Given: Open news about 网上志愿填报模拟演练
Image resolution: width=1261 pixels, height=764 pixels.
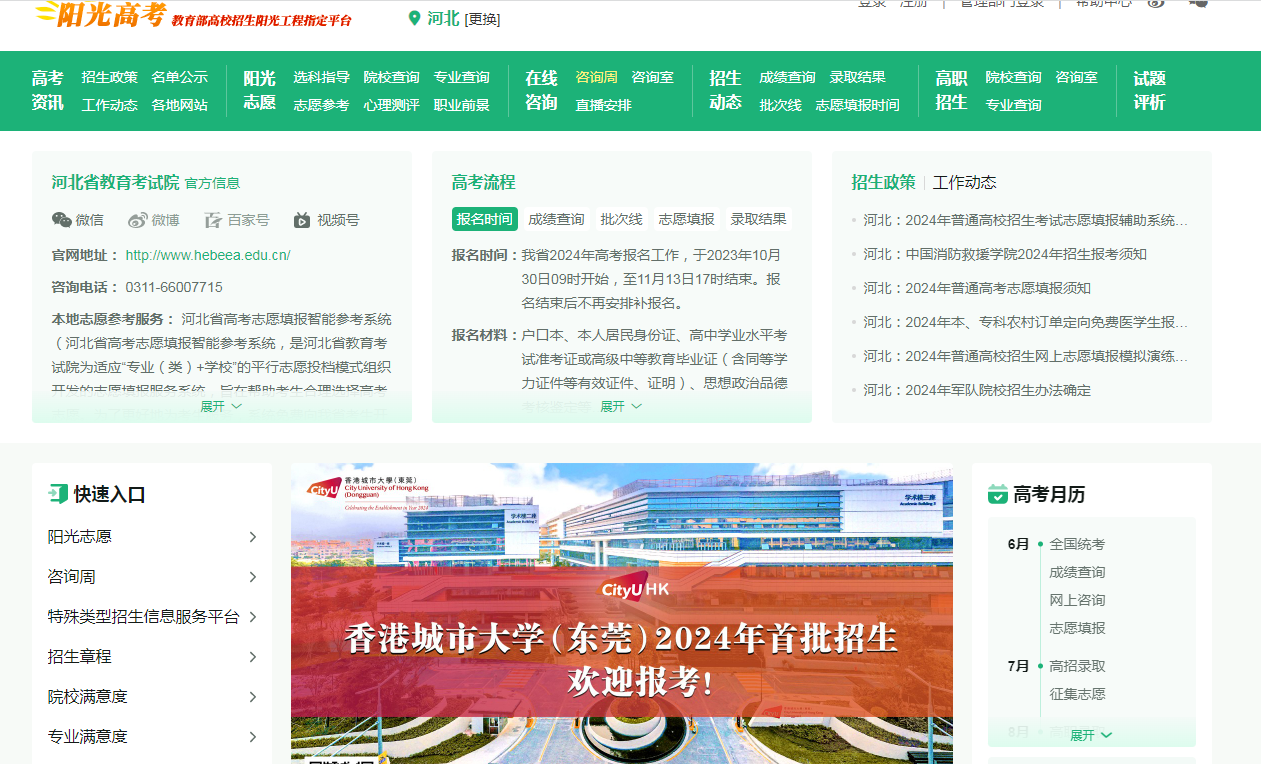Looking at the screenshot, I should tap(1026, 356).
